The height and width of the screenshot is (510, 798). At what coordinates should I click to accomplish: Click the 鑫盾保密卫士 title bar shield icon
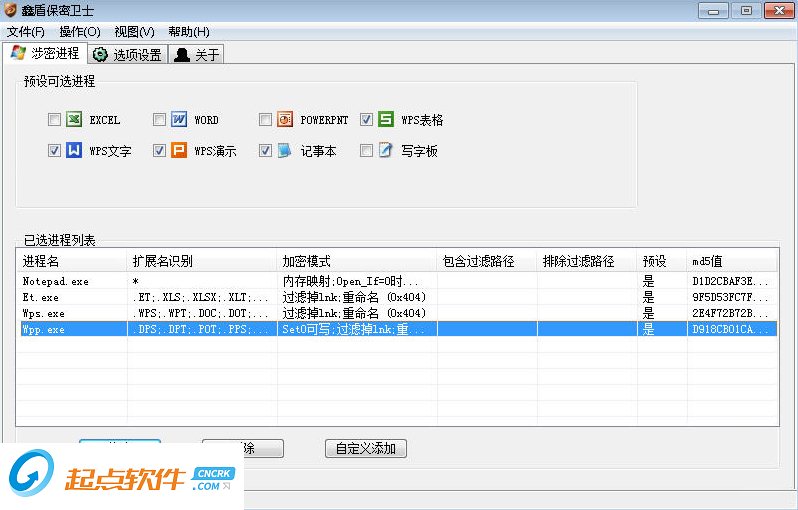pyautogui.click(x=10, y=10)
